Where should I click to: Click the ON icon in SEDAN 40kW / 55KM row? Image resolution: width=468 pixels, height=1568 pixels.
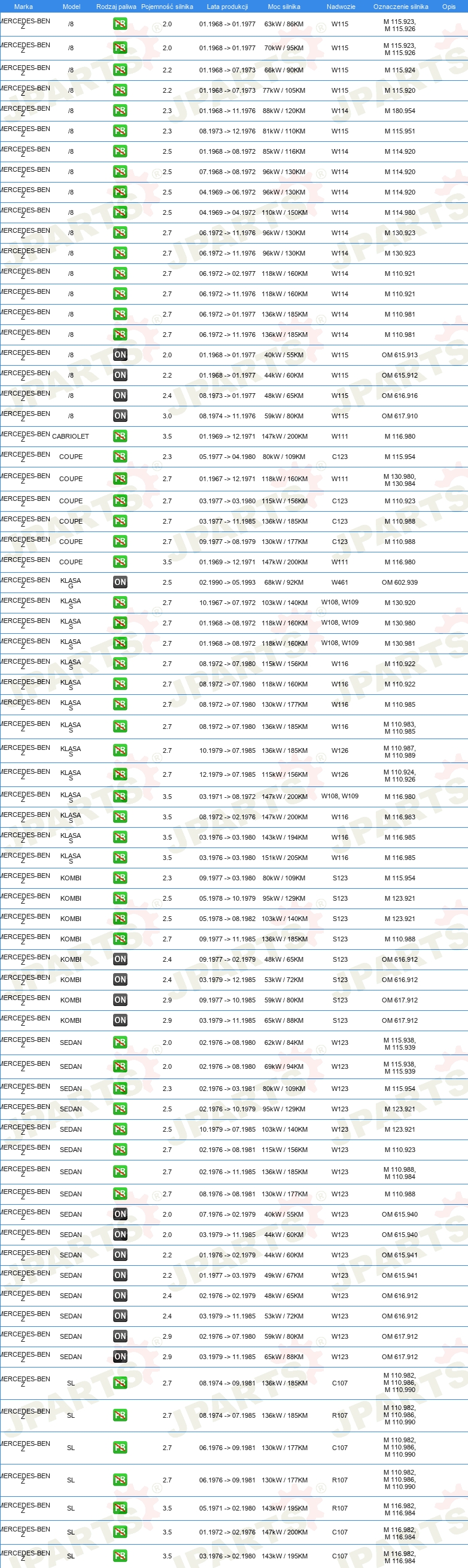pyautogui.click(x=120, y=1214)
